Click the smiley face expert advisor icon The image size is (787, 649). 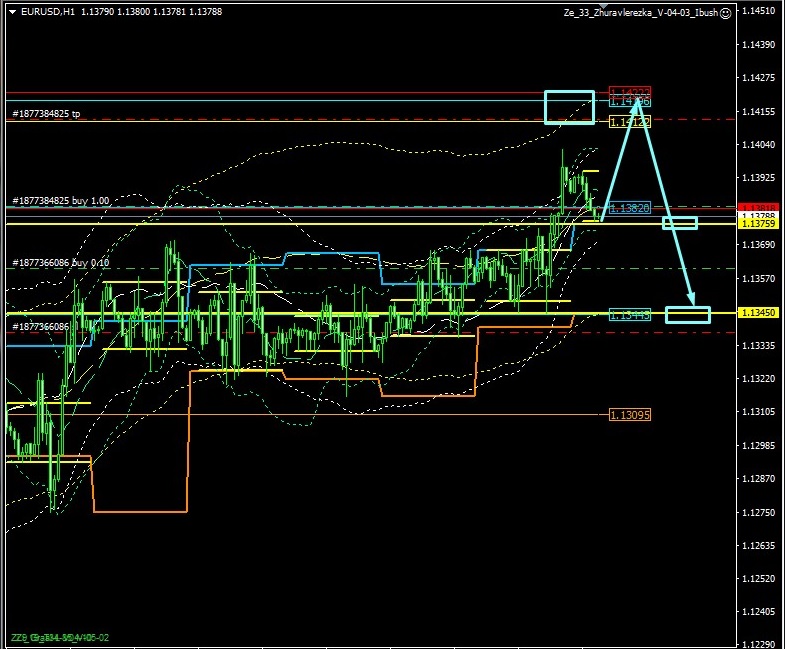[x=726, y=12]
